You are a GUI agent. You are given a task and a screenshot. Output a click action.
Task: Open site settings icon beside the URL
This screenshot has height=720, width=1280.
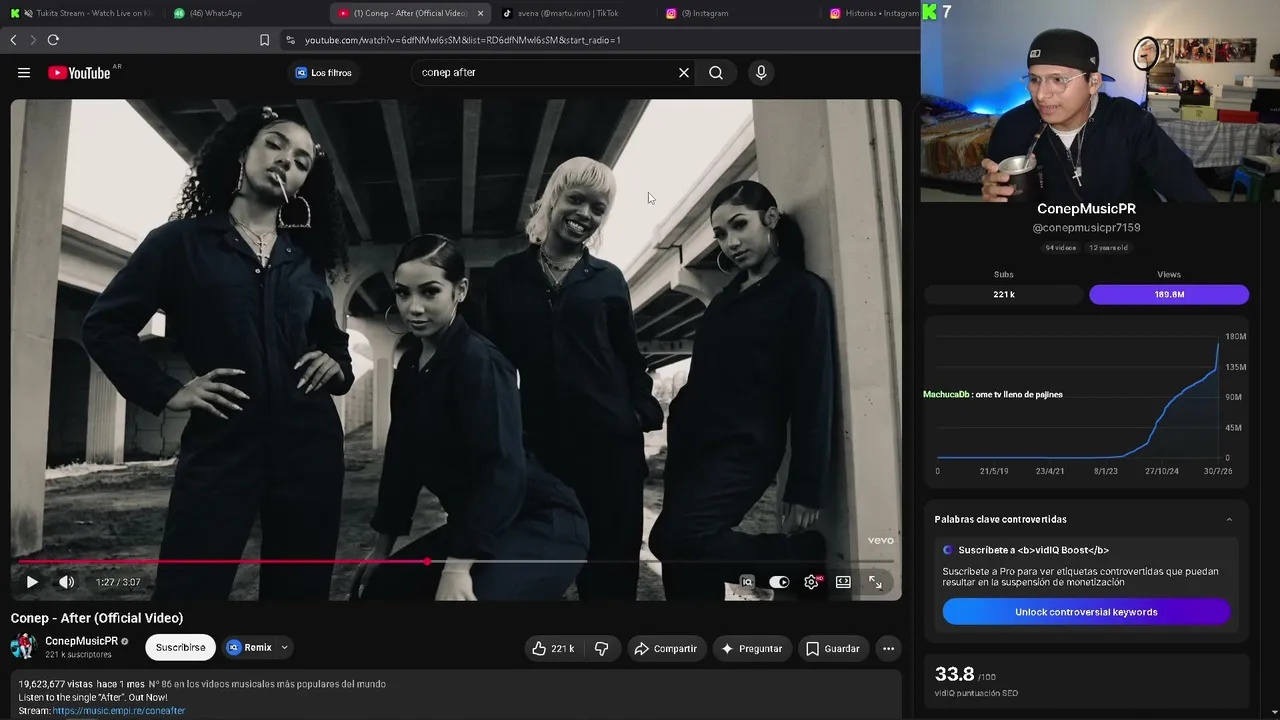290,40
